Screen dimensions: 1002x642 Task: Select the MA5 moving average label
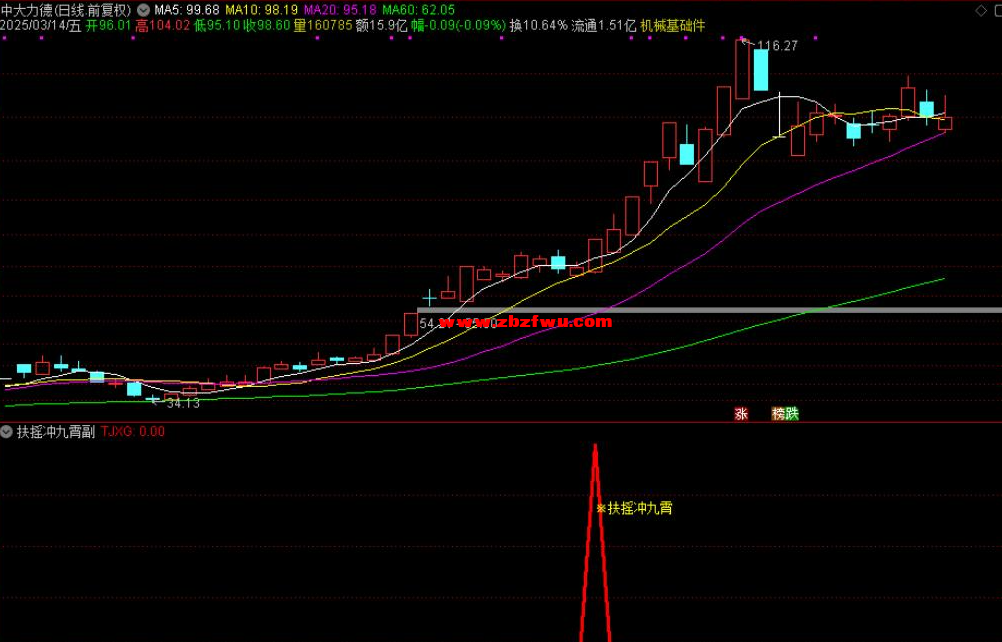186,9
